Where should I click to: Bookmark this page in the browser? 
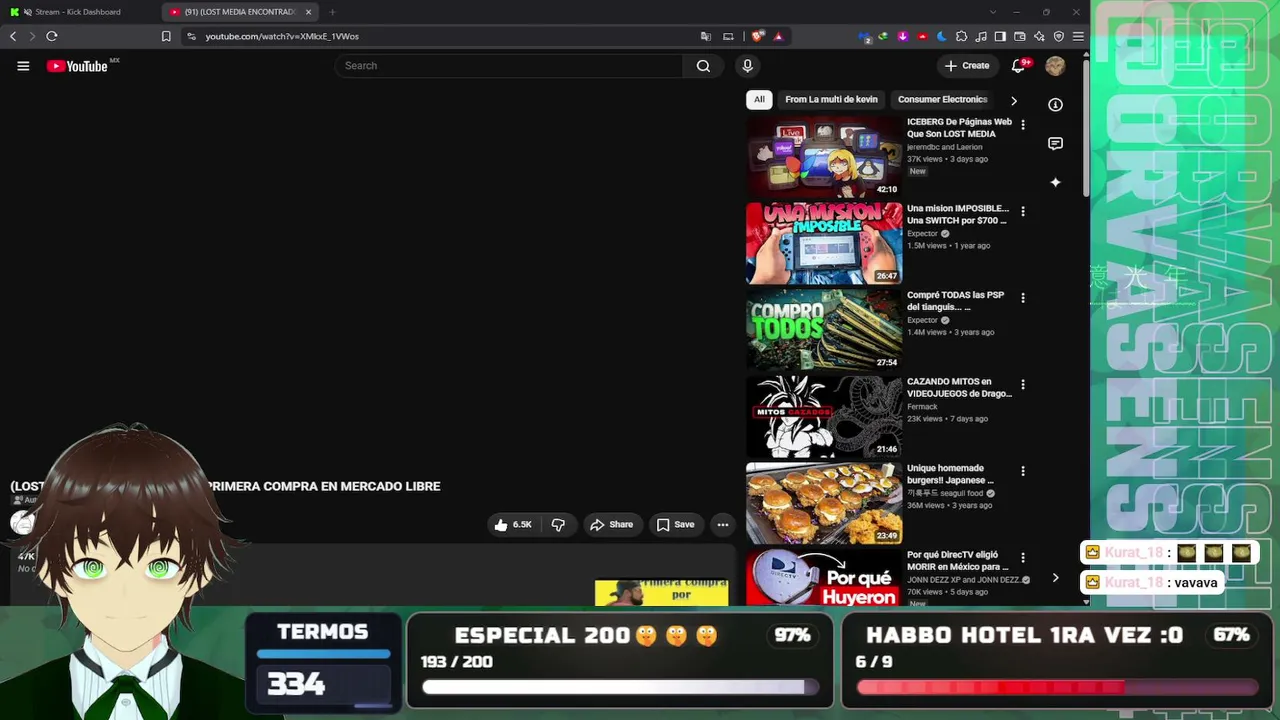pos(166,36)
